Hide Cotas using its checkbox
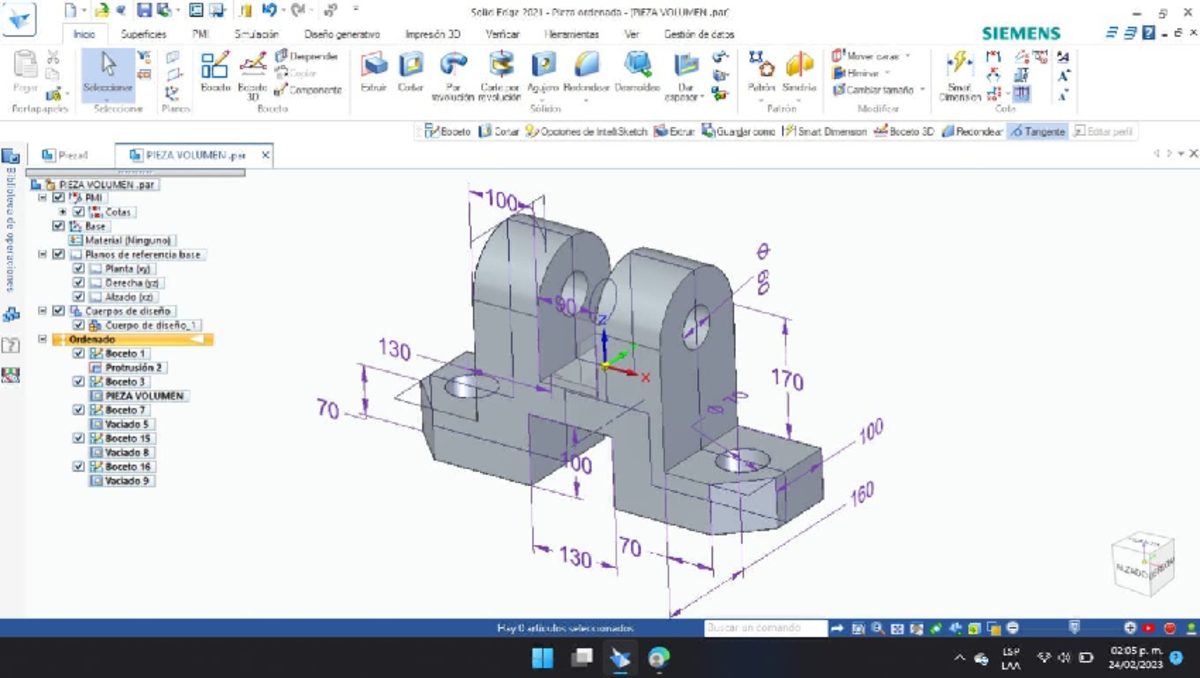 [79, 212]
